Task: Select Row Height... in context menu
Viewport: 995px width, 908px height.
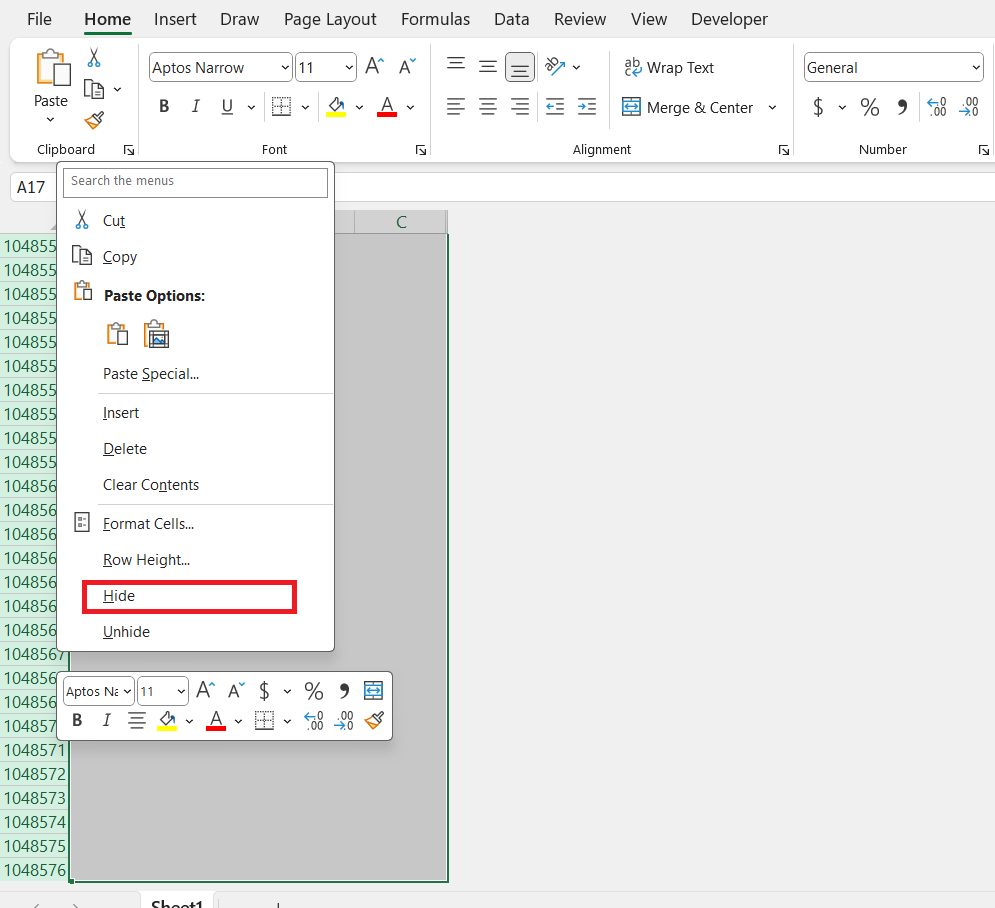Action: [x=195, y=560]
